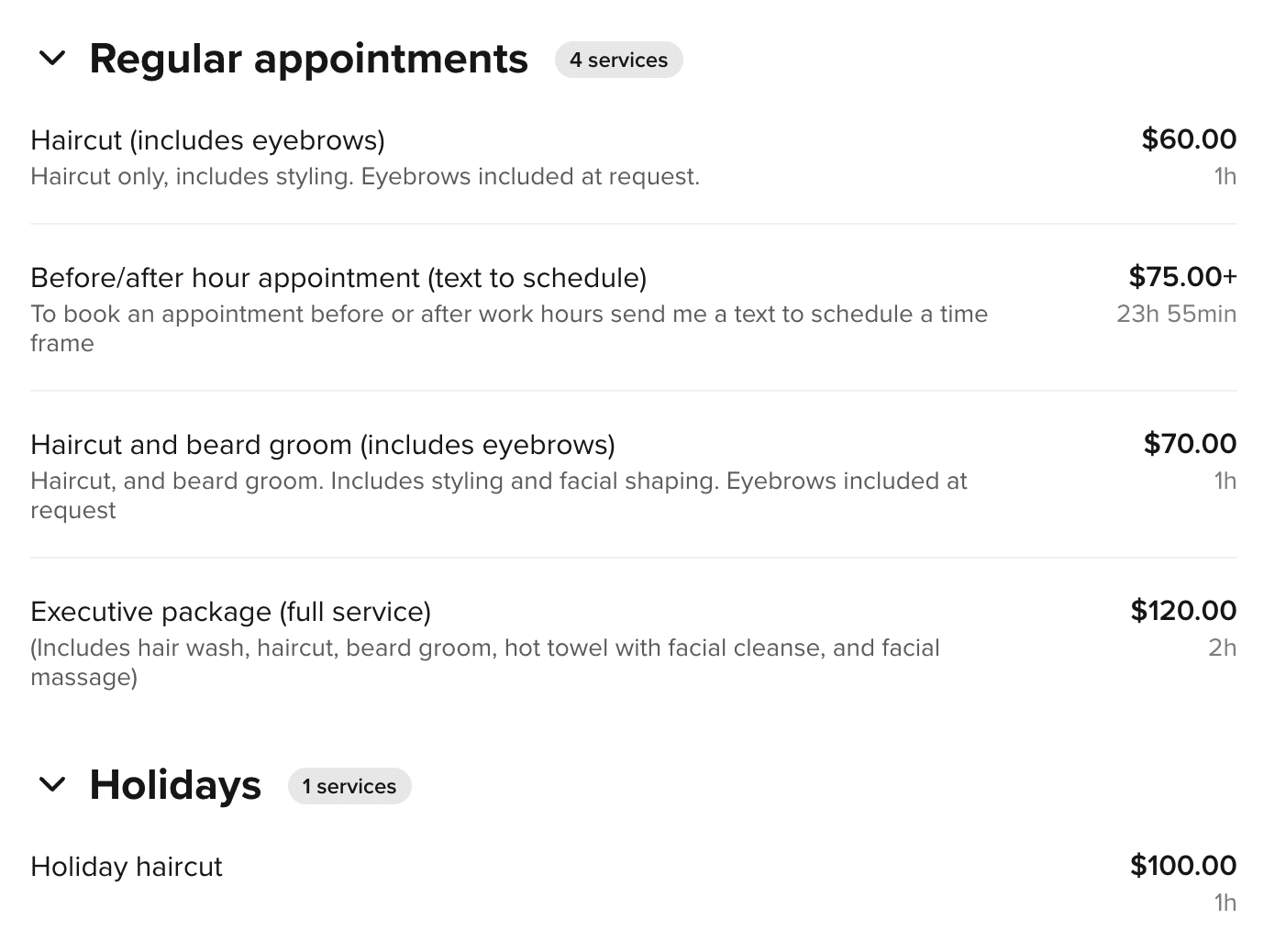Click the $100.00 holiday haircut price
Image resolution: width=1286 pixels, height=952 pixels.
[1183, 866]
